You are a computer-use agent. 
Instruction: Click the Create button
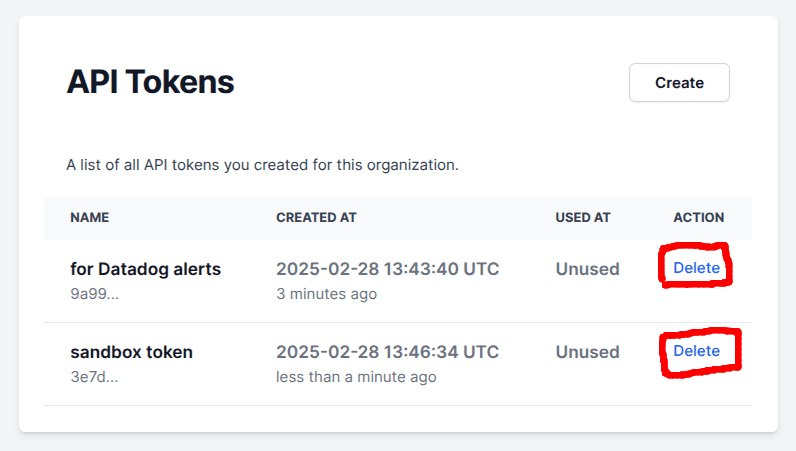[679, 83]
